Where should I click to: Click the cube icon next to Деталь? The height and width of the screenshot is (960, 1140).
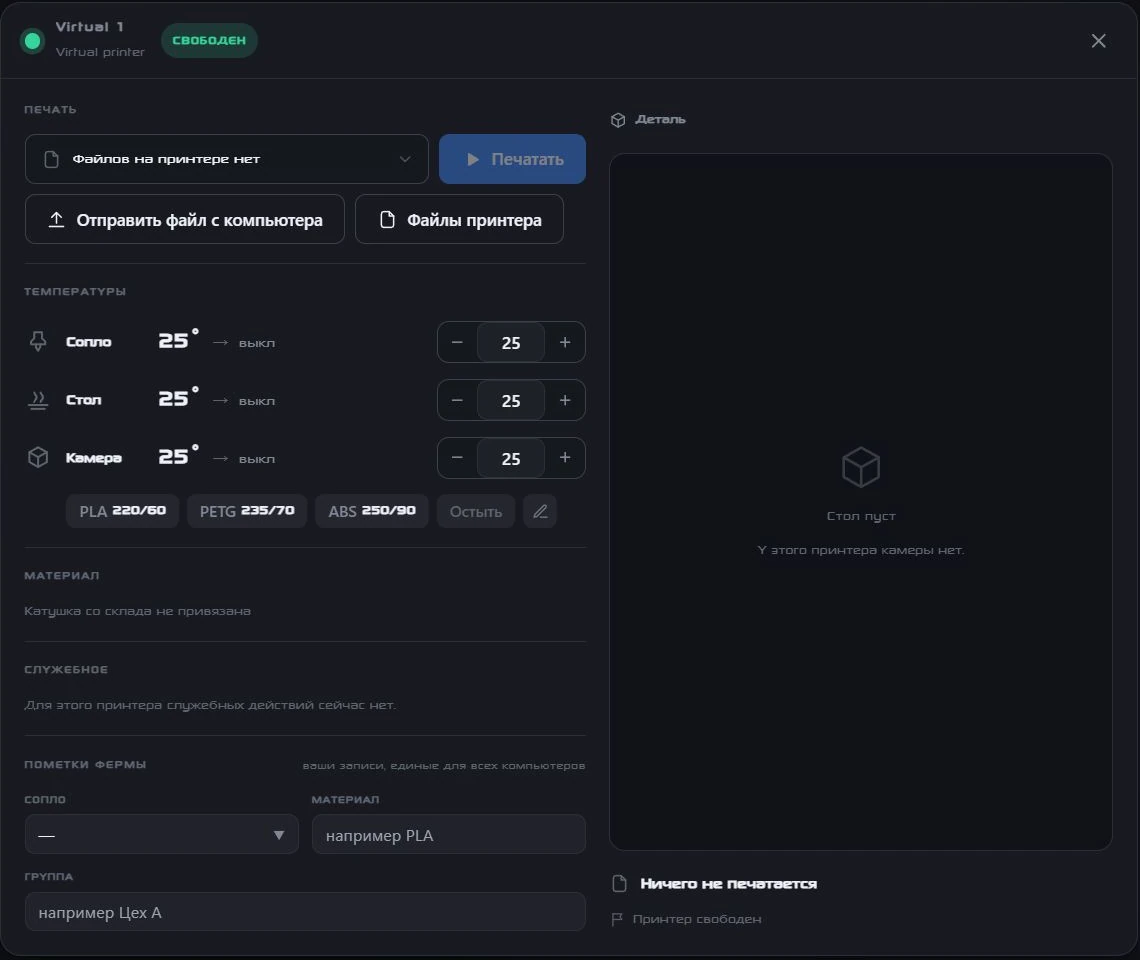[618, 120]
